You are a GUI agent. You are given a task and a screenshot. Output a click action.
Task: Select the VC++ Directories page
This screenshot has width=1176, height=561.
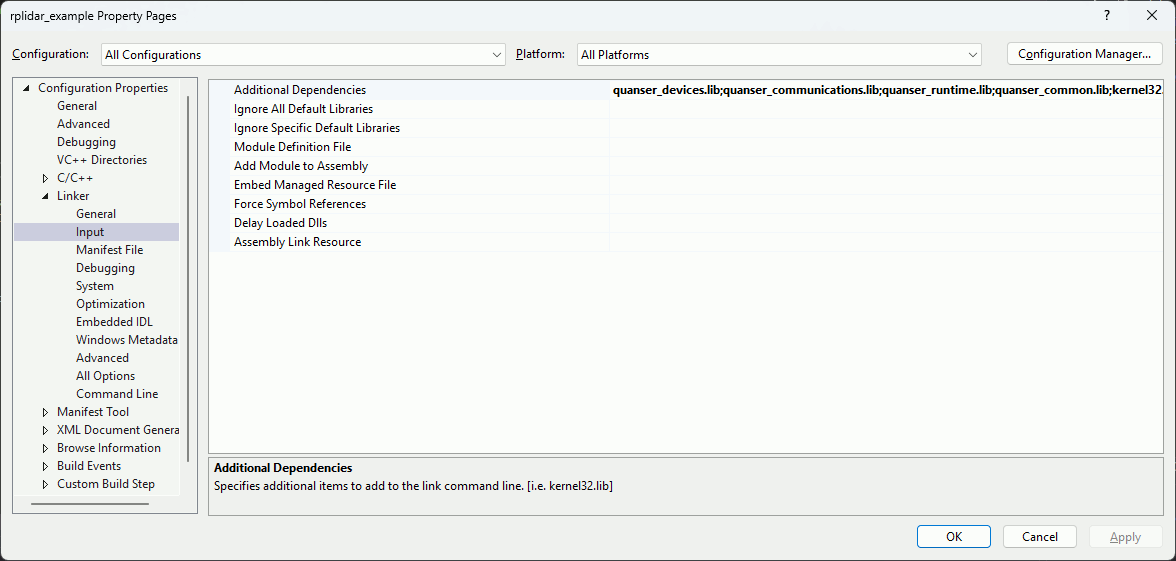click(101, 160)
